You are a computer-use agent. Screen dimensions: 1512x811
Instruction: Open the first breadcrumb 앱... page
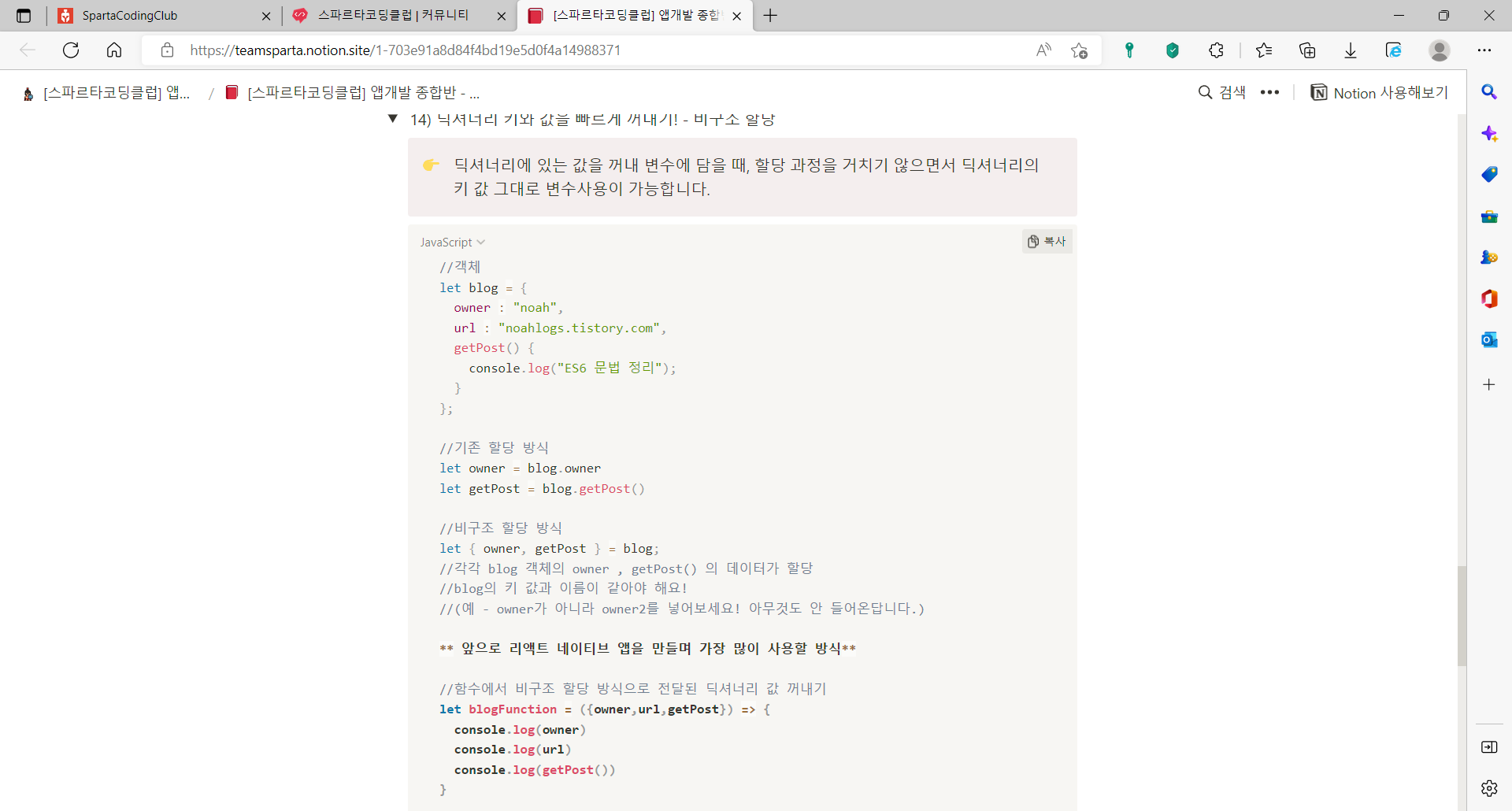click(x=107, y=93)
